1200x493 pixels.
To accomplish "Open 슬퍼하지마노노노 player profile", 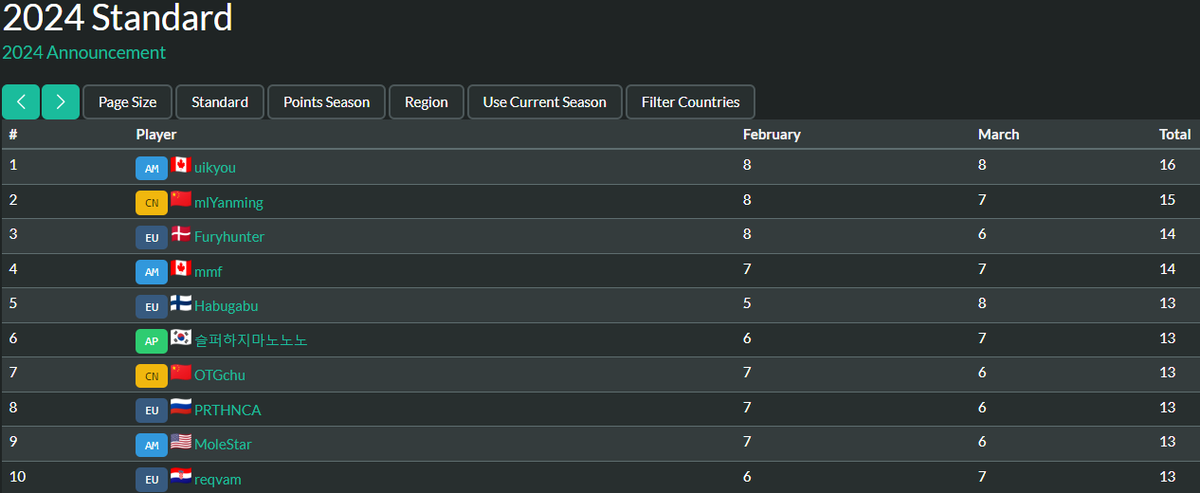I will click(251, 341).
